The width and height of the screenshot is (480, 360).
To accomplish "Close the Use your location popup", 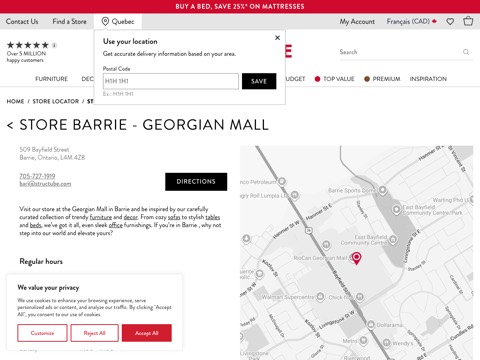I will pos(277,38).
